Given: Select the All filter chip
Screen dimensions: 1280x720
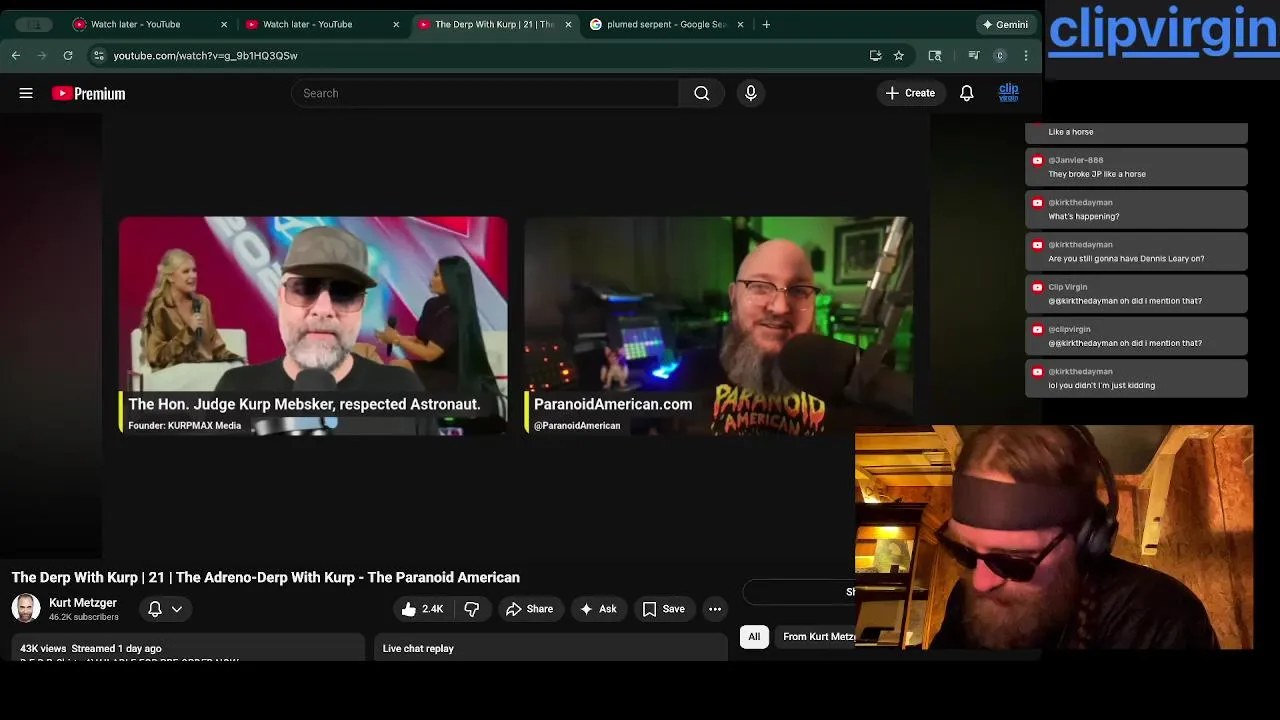Looking at the screenshot, I should coord(754,636).
